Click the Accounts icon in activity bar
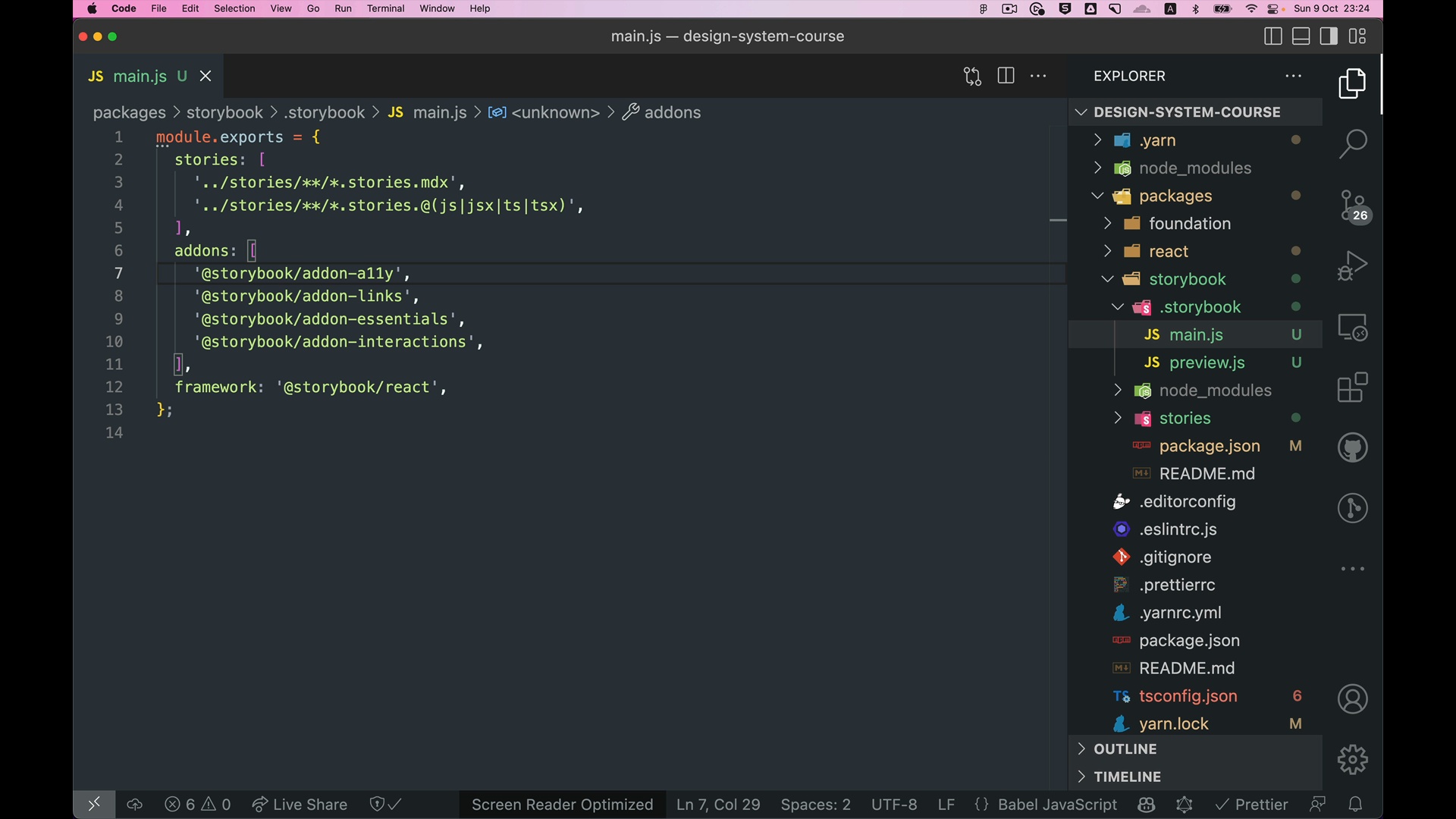 coord(1353,698)
